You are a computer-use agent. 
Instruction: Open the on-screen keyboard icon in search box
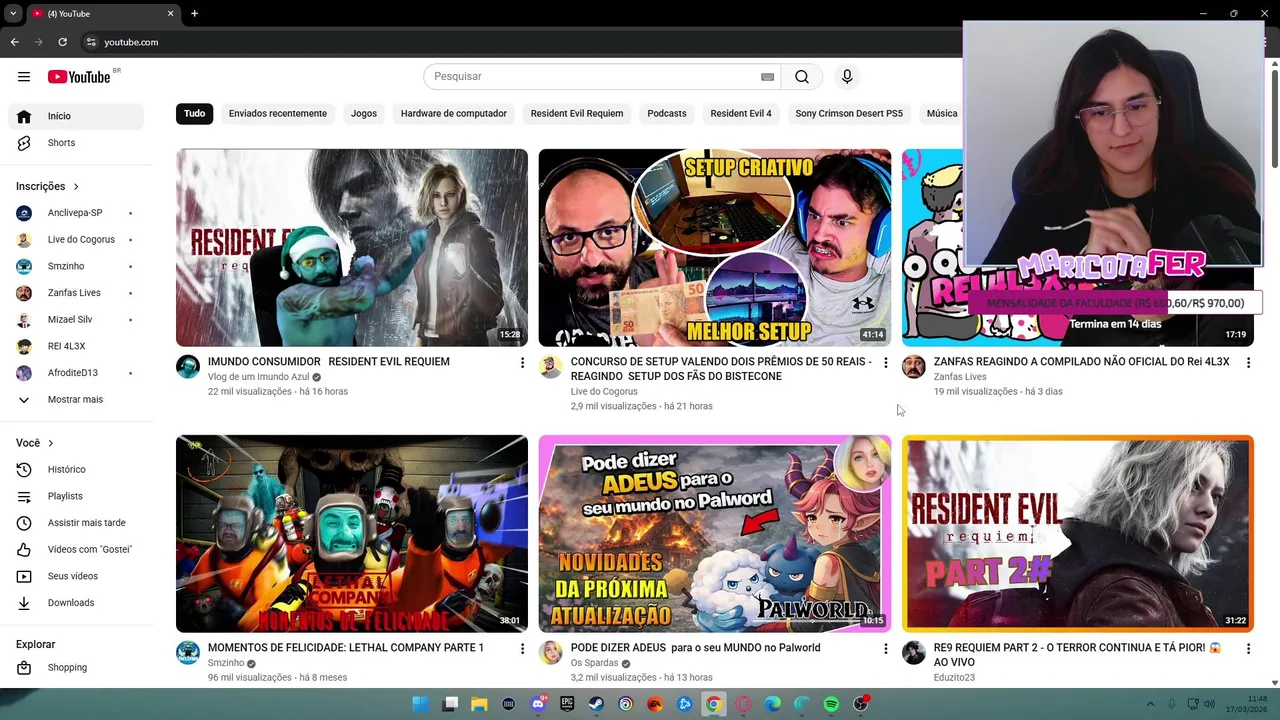click(767, 77)
